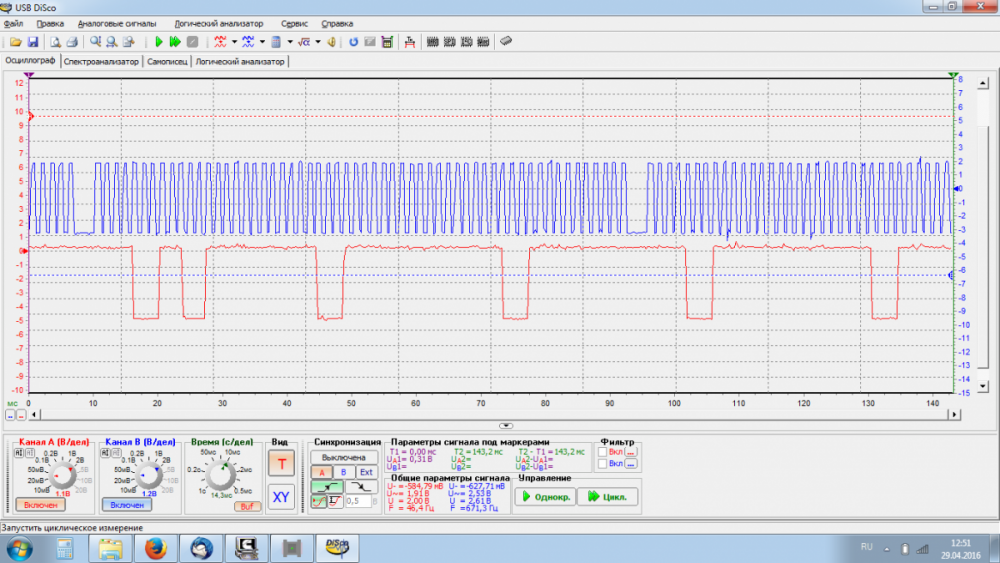Save data with the floppy disk icon
This screenshot has height=563, width=1000.
click(x=32, y=42)
